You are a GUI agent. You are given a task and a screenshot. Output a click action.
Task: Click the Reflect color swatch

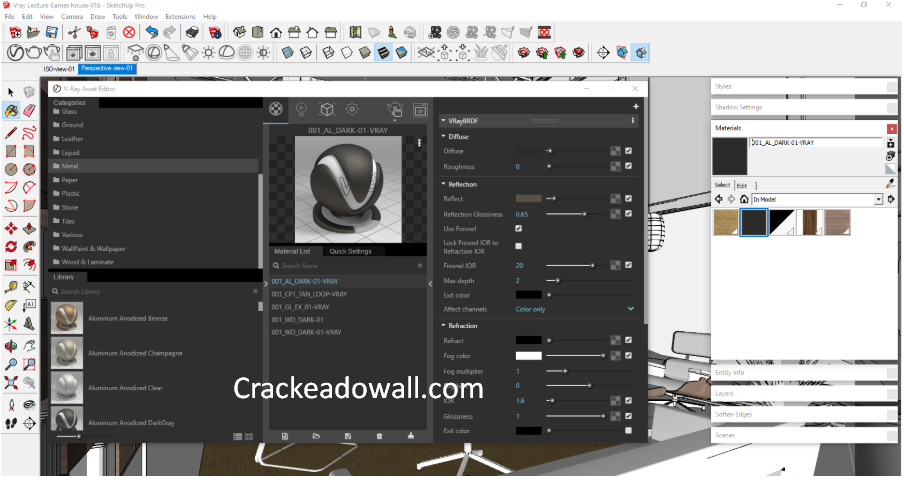coord(529,198)
